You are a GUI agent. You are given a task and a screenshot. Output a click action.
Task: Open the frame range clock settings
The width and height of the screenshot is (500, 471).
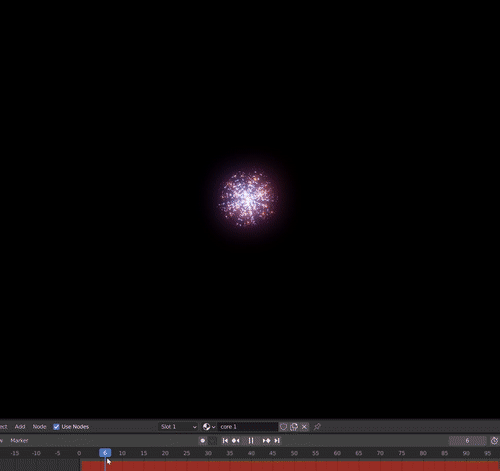tap(494, 441)
